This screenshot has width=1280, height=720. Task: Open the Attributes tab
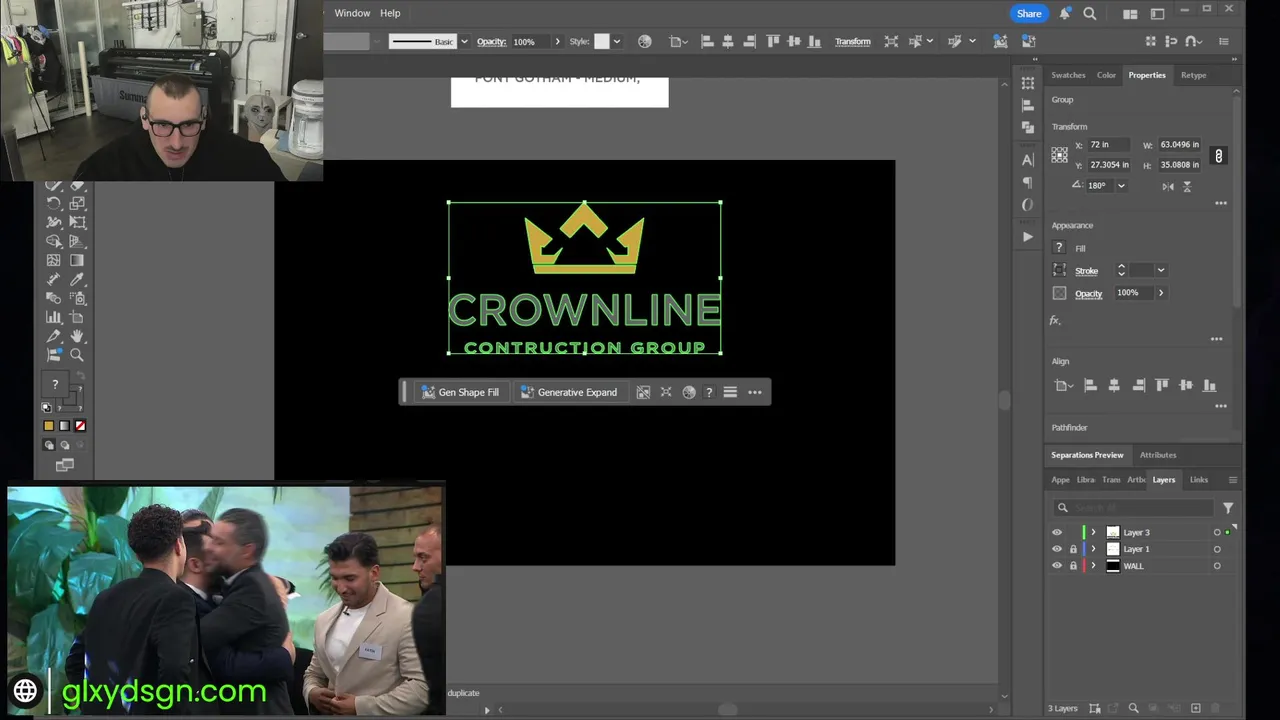pyautogui.click(x=1158, y=455)
